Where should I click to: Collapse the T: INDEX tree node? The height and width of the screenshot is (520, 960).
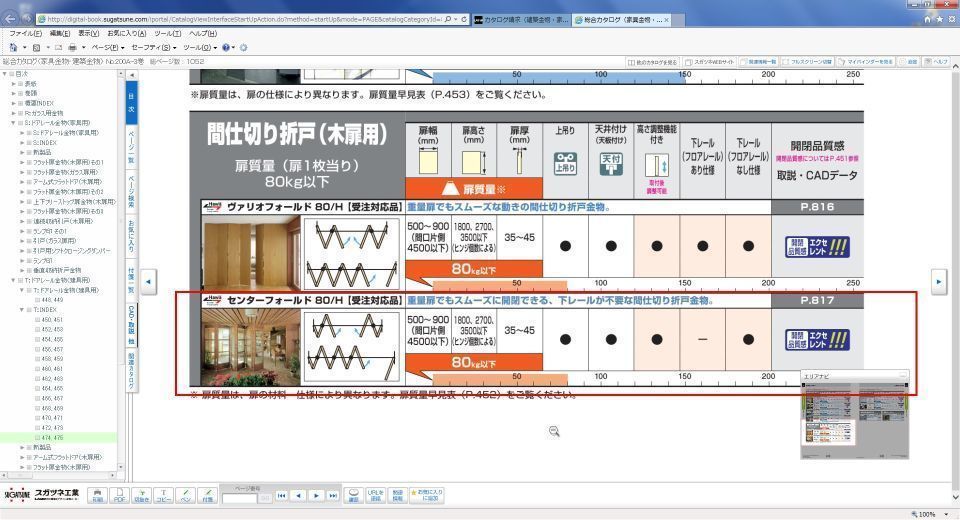tap(22, 310)
